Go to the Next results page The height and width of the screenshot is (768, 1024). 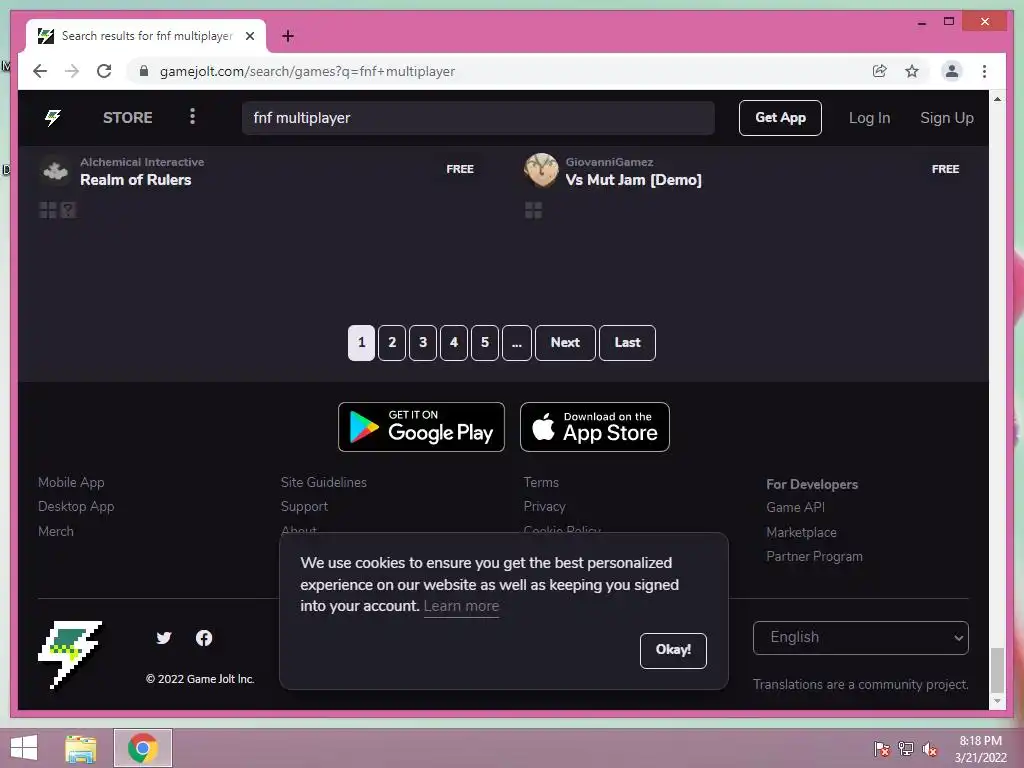(x=565, y=343)
